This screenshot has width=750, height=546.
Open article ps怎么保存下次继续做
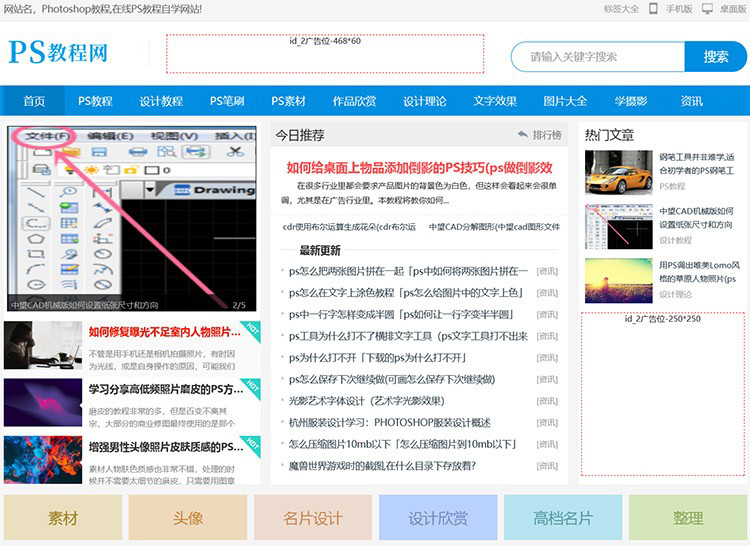pyautogui.click(x=392, y=380)
